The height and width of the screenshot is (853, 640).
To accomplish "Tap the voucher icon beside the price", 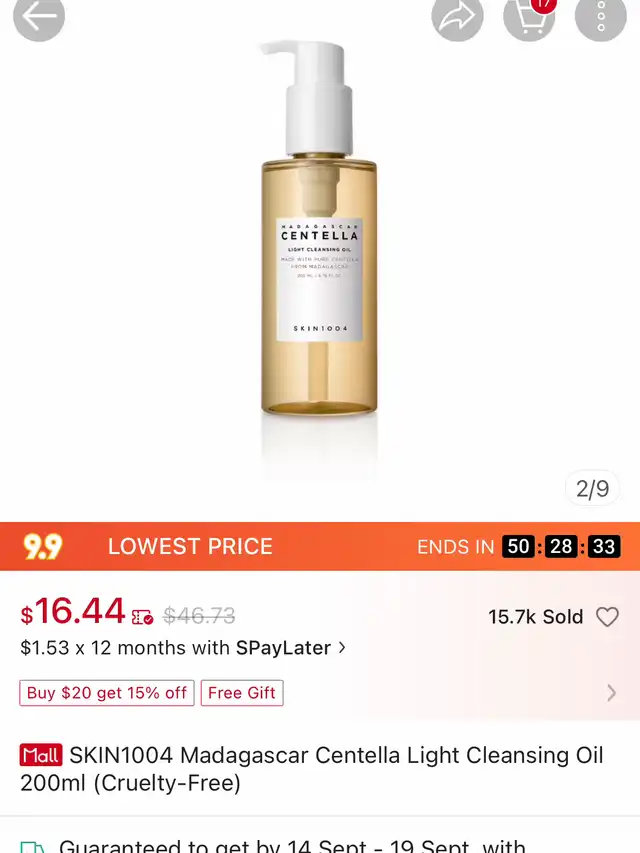I will pyautogui.click(x=142, y=617).
